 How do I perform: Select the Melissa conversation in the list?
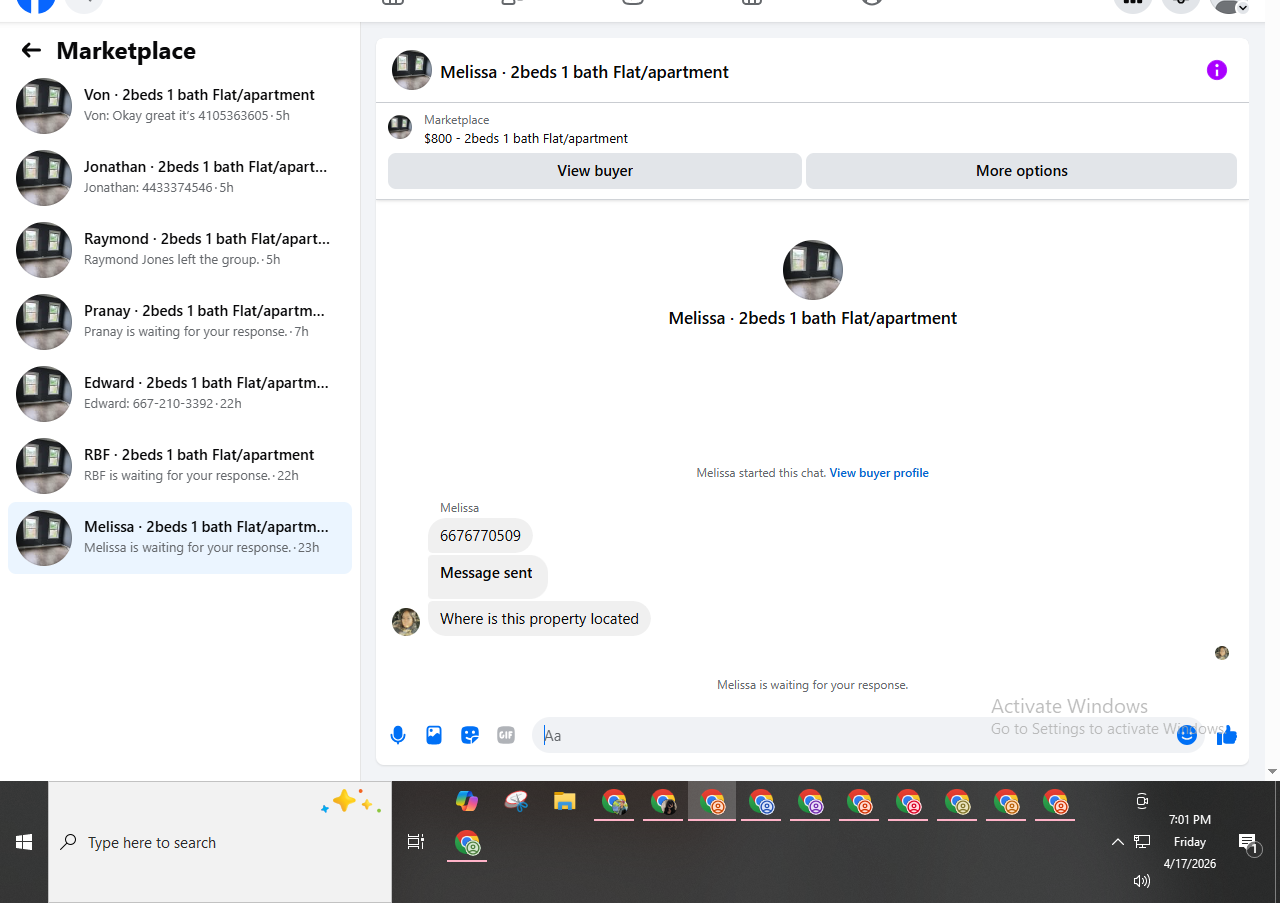(x=180, y=537)
